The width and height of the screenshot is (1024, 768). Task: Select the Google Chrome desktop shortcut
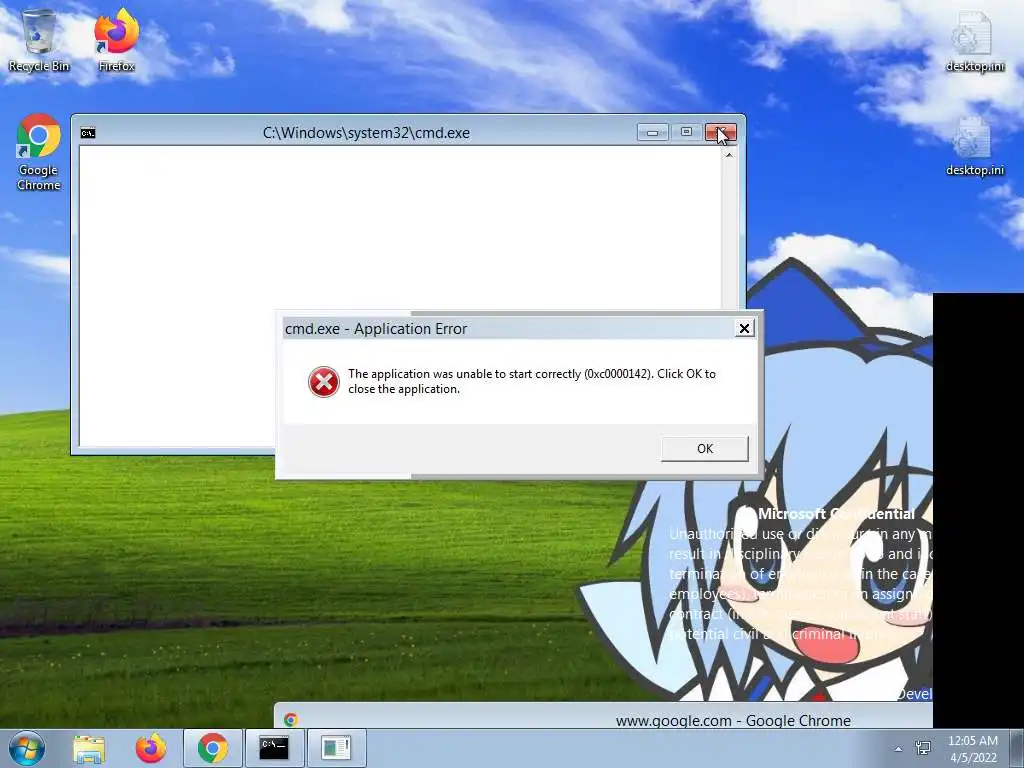tap(39, 153)
